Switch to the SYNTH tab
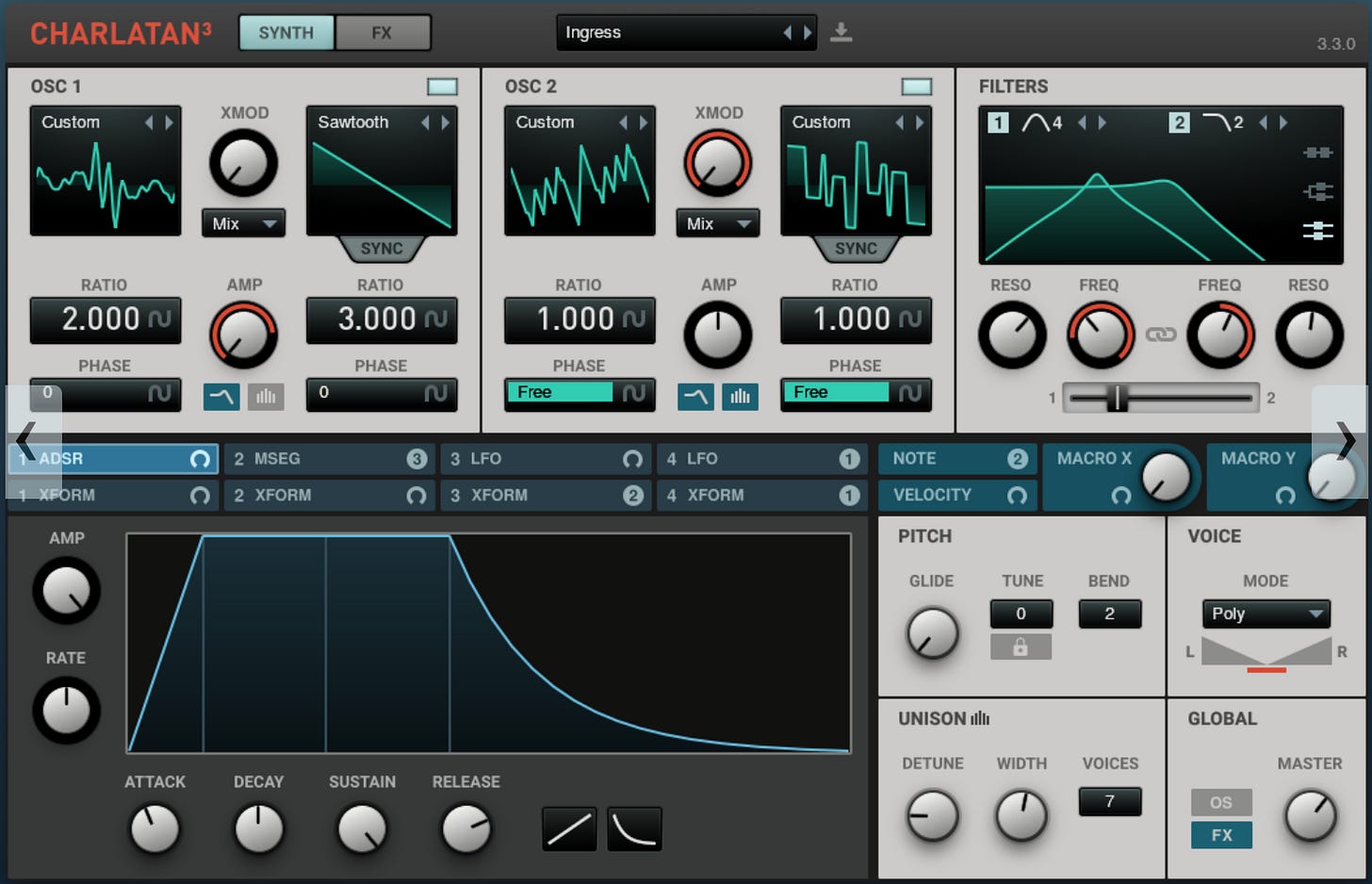This screenshot has height=884, width=1372. pyautogui.click(x=286, y=33)
